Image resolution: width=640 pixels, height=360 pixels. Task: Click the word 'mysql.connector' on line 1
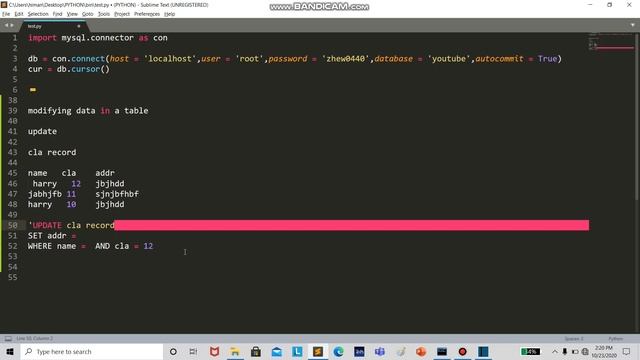click(98, 38)
